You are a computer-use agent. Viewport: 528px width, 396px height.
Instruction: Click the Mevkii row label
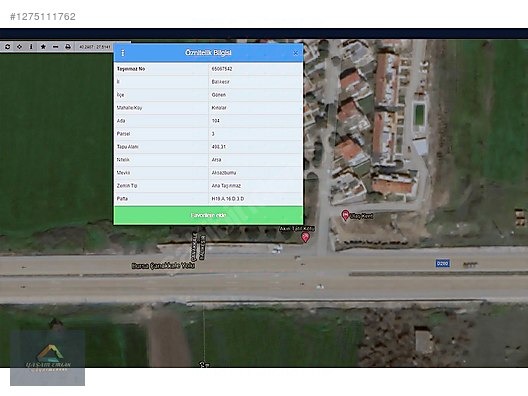123,173
